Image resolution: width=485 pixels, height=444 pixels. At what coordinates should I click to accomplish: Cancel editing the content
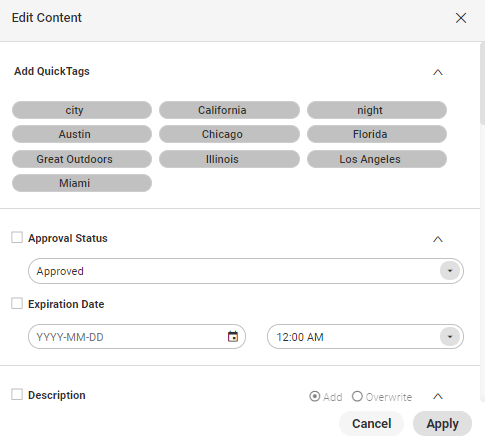click(371, 424)
